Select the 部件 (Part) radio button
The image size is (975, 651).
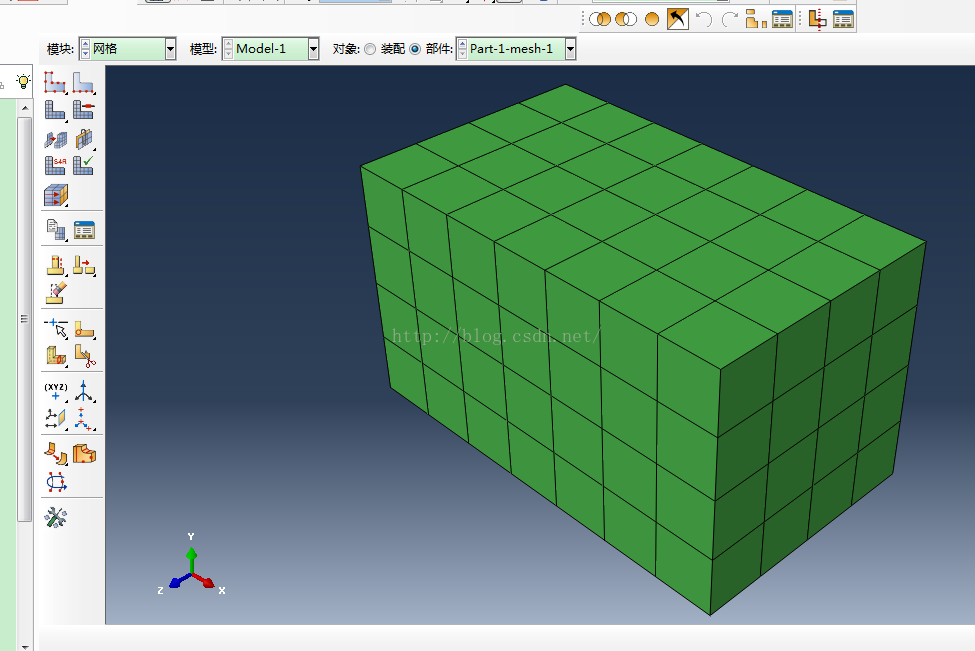click(415, 49)
